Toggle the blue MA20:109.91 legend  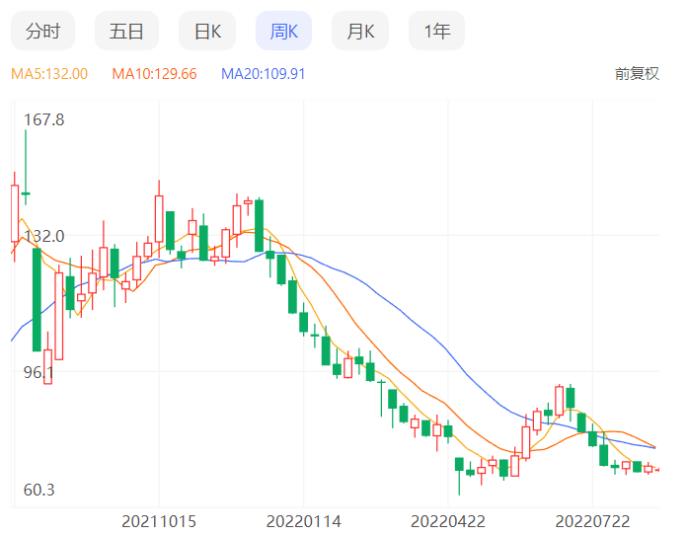pyautogui.click(x=263, y=74)
